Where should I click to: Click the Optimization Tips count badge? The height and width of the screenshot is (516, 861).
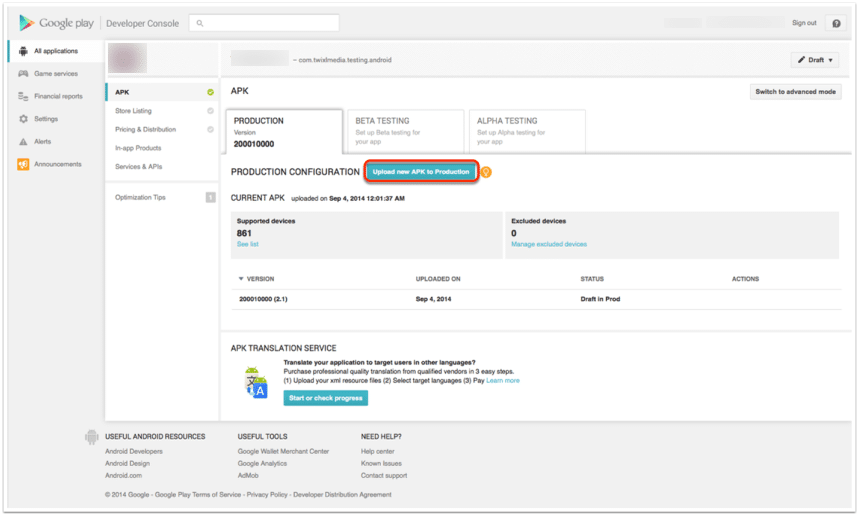[x=210, y=198]
